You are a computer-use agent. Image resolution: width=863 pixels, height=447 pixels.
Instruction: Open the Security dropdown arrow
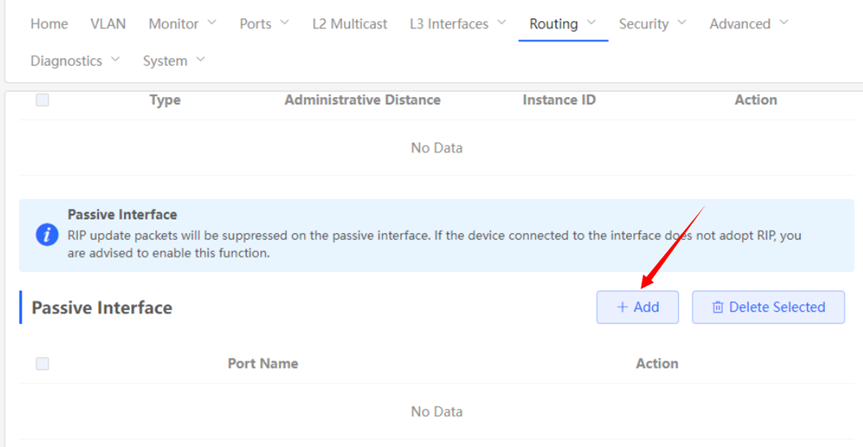click(682, 23)
